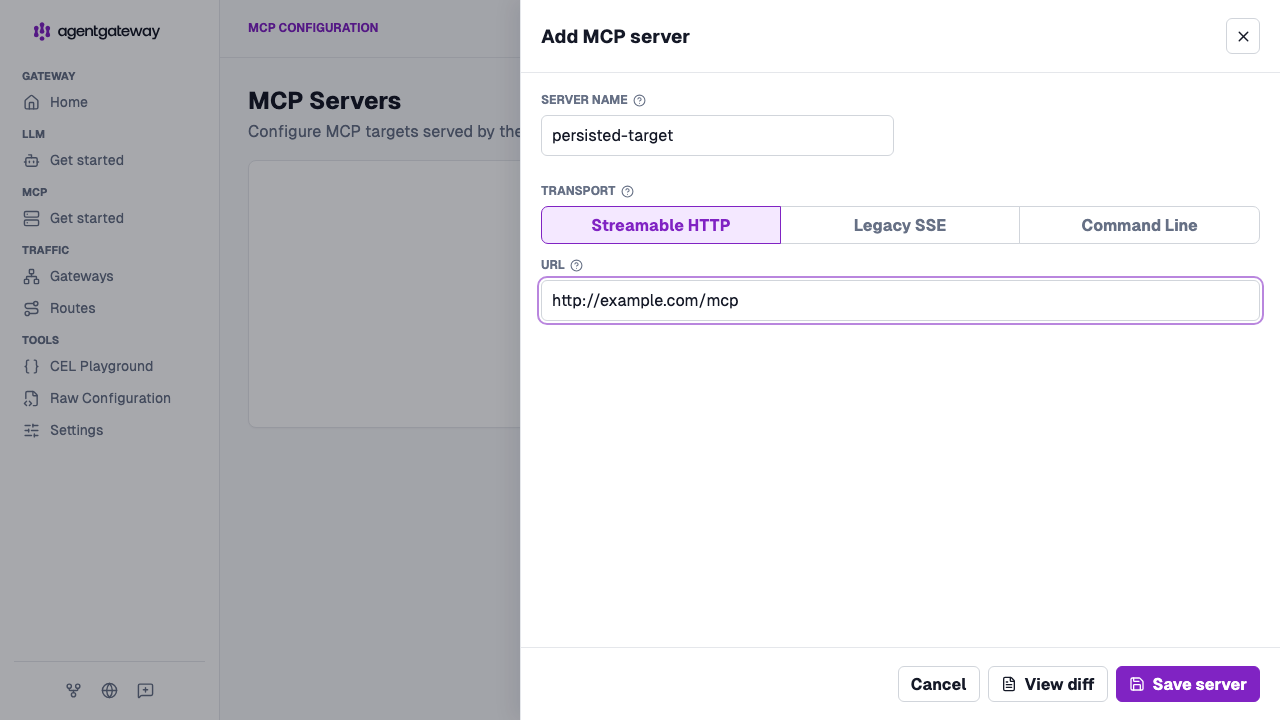The width and height of the screenshot is (1280, 720).
Task: Cancel adding the MCP server
Action: coord(938,684)
